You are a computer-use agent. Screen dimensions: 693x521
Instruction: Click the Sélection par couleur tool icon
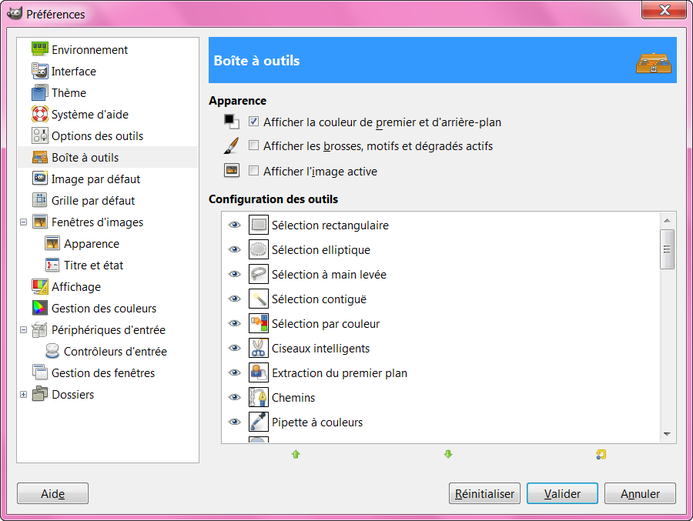(259, 323)
